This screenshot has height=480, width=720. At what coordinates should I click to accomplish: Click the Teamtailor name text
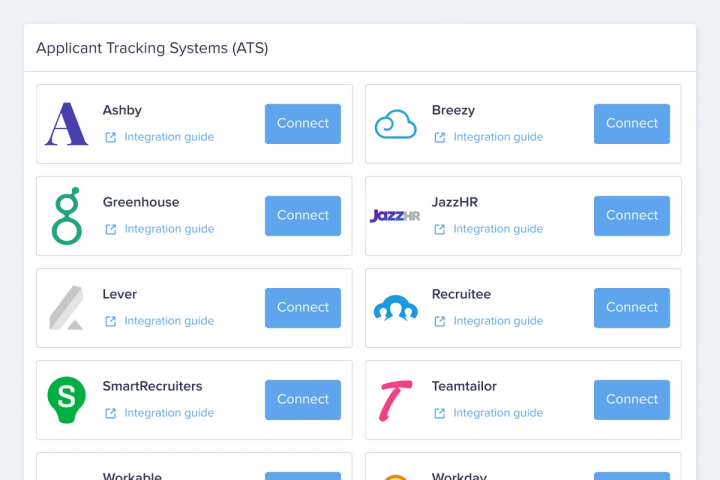tap(464, 386)
